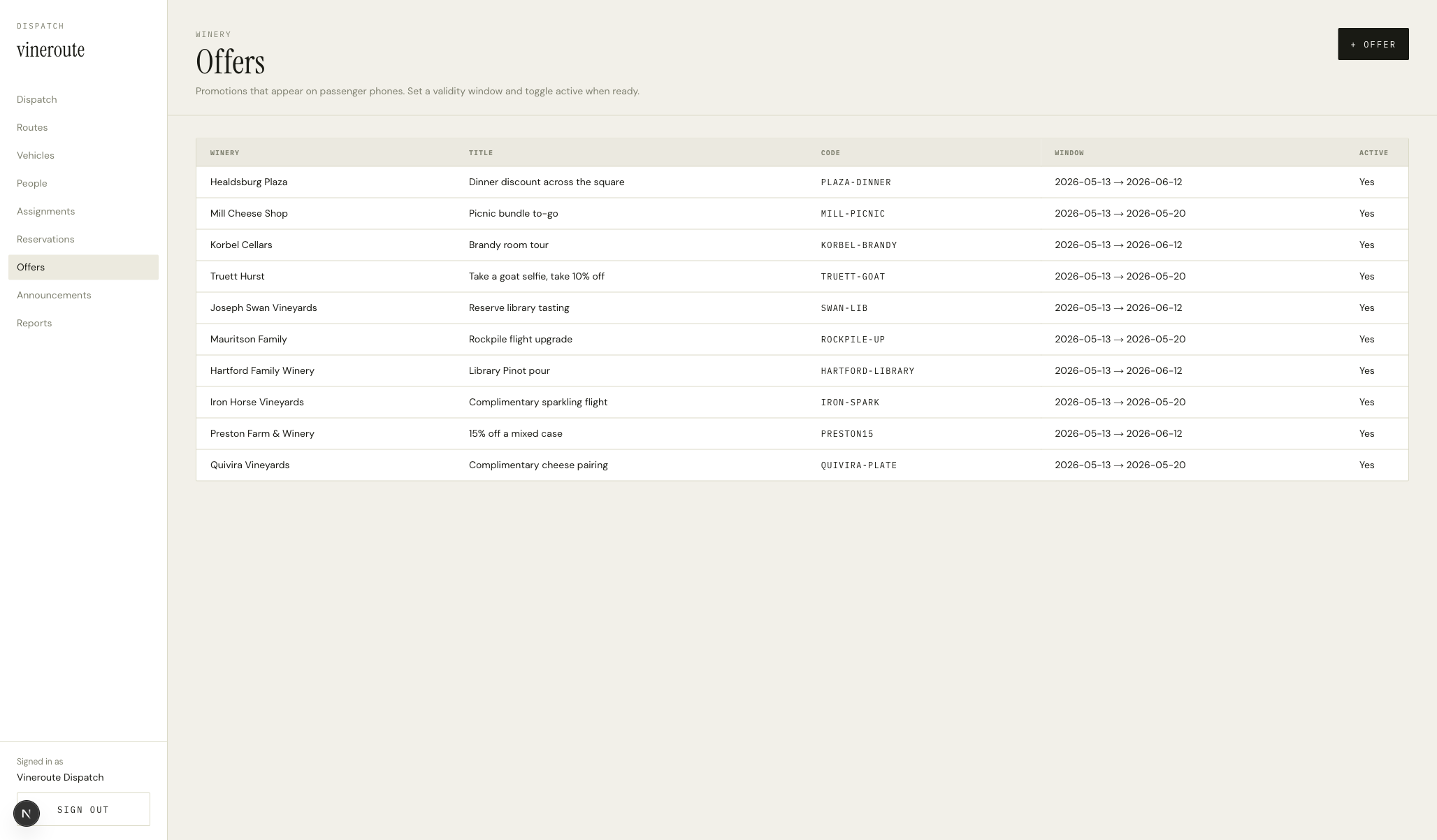Click the Joseph Swan Vineyards window dates

1118,307
